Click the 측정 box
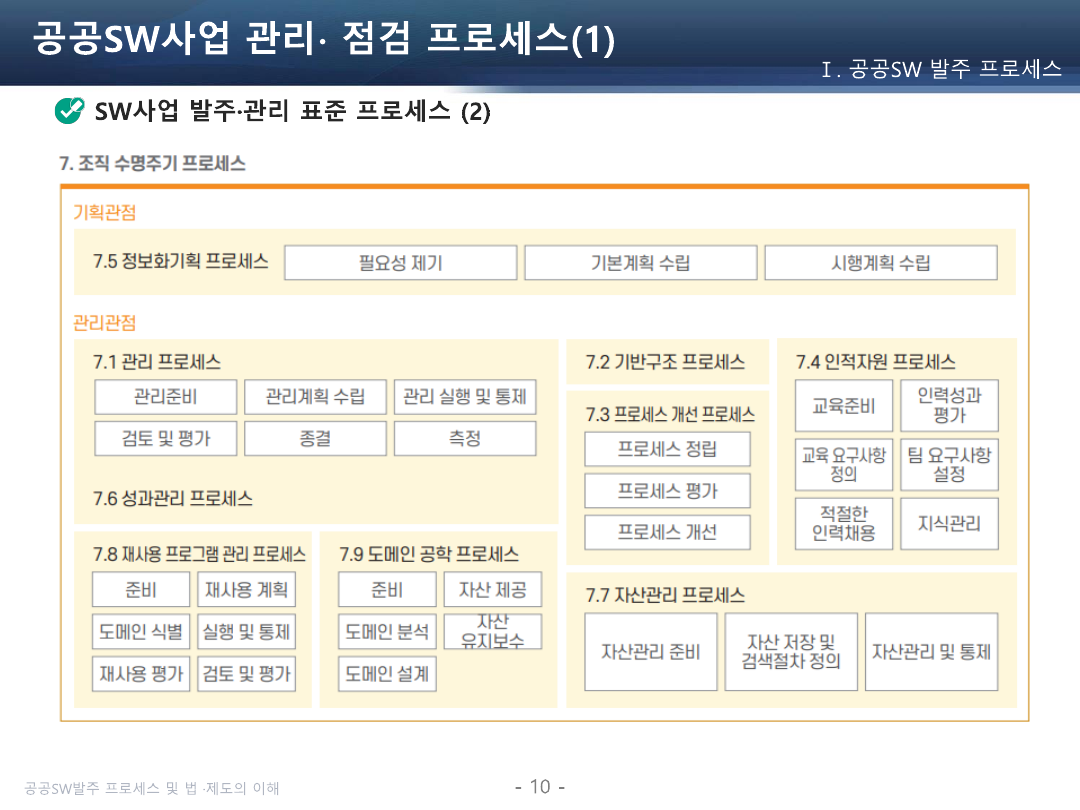Screen dimensions: 1080x810 (x=465, y=438)
